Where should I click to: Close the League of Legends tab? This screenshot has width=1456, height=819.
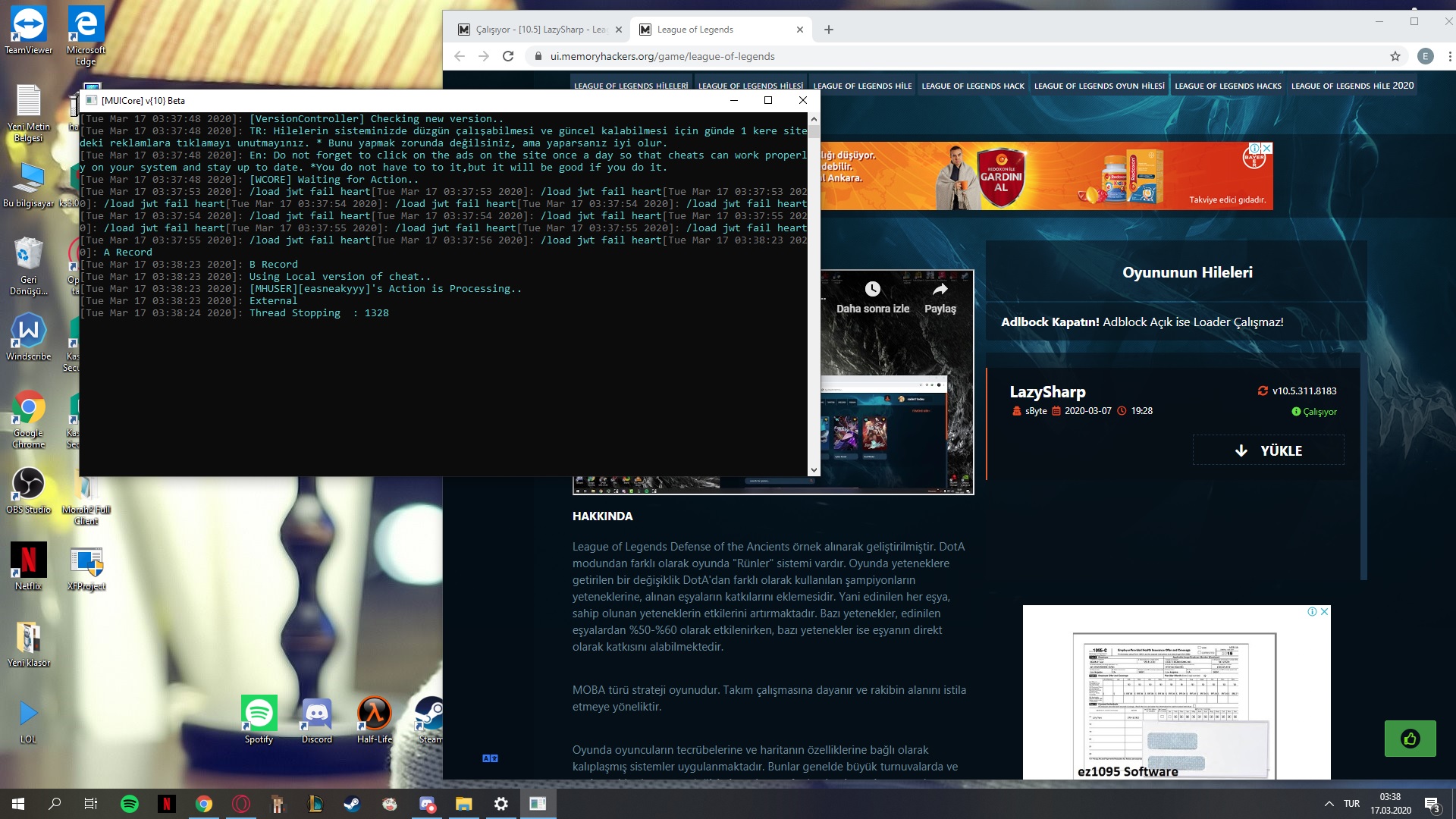coord(800,30)
